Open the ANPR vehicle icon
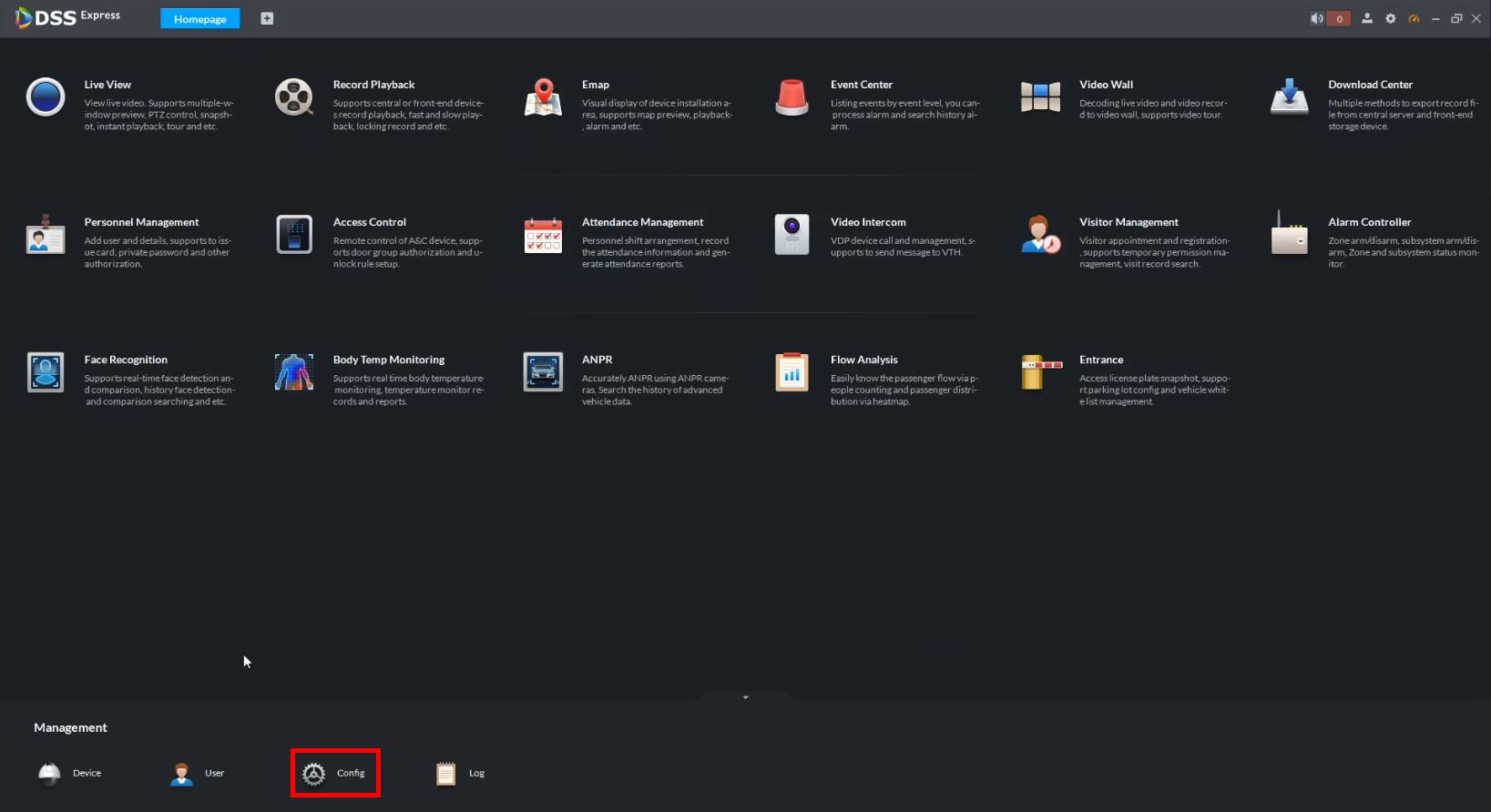Viewport: 1491px width, 812px height. pos(543,372)
